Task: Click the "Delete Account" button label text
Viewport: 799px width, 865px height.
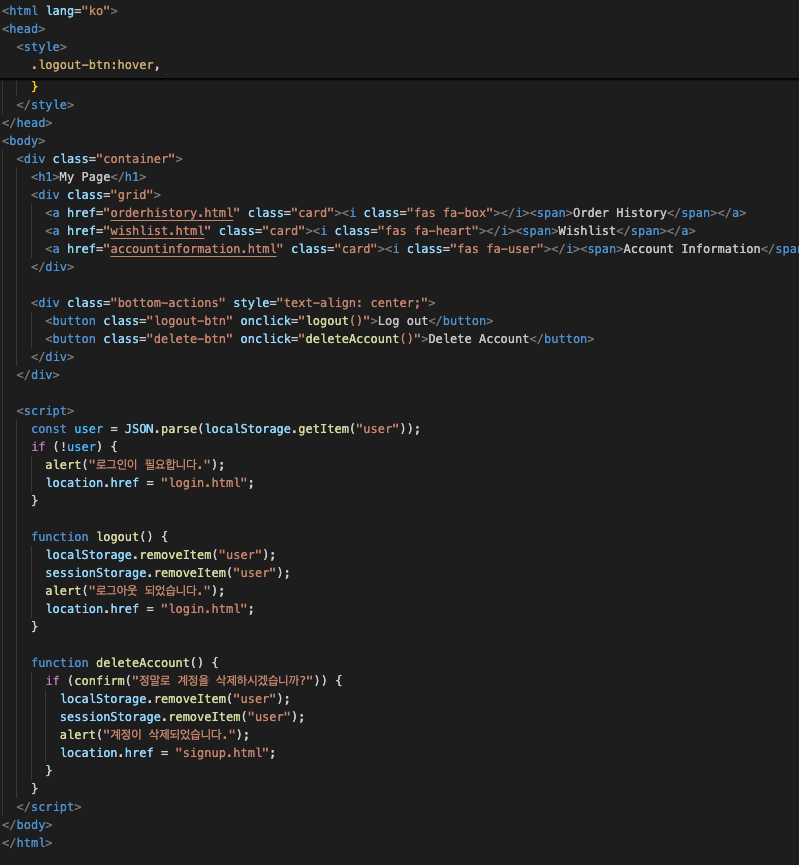Action: 478,339
